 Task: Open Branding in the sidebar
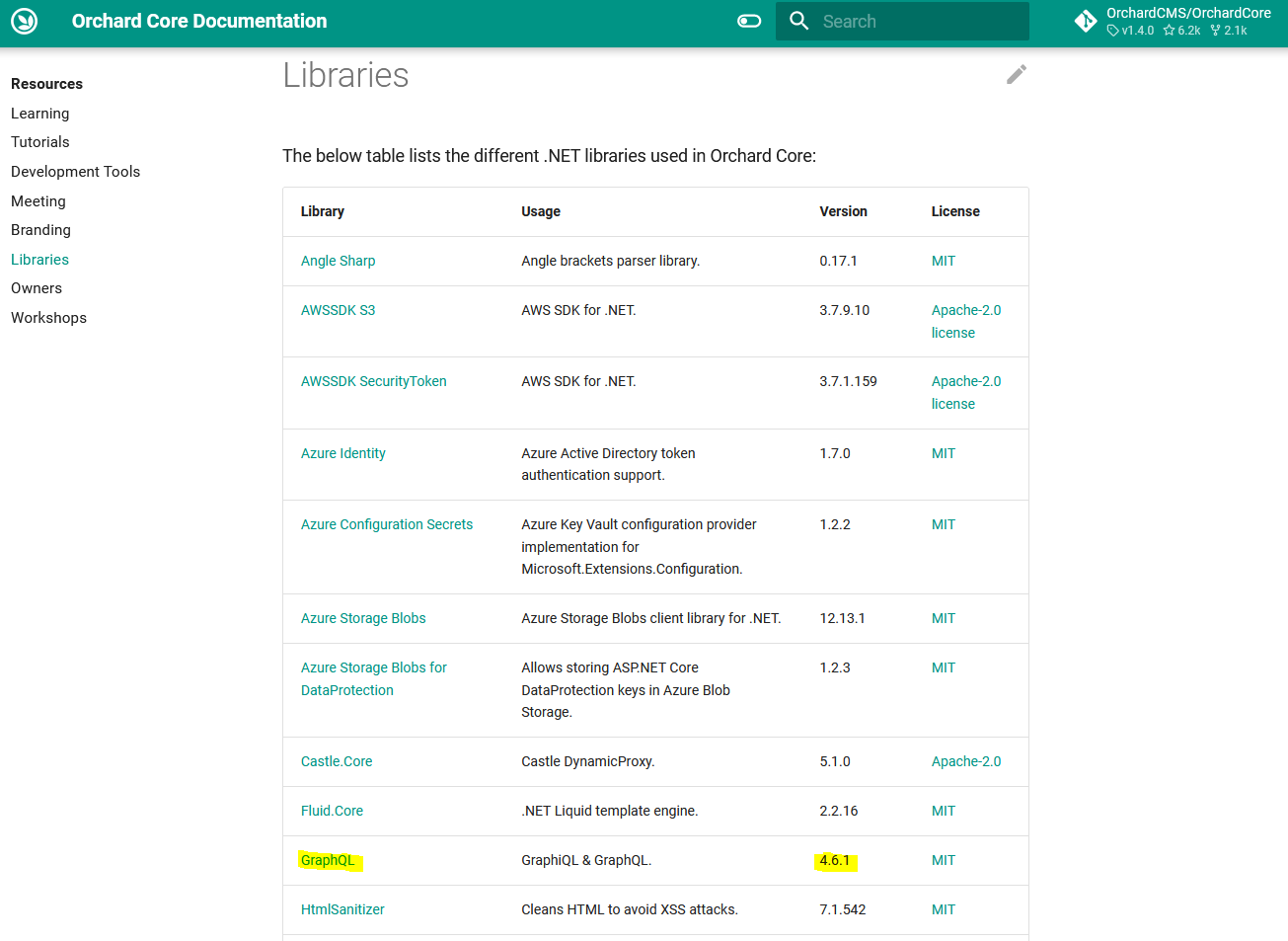(x=41, y=230)
